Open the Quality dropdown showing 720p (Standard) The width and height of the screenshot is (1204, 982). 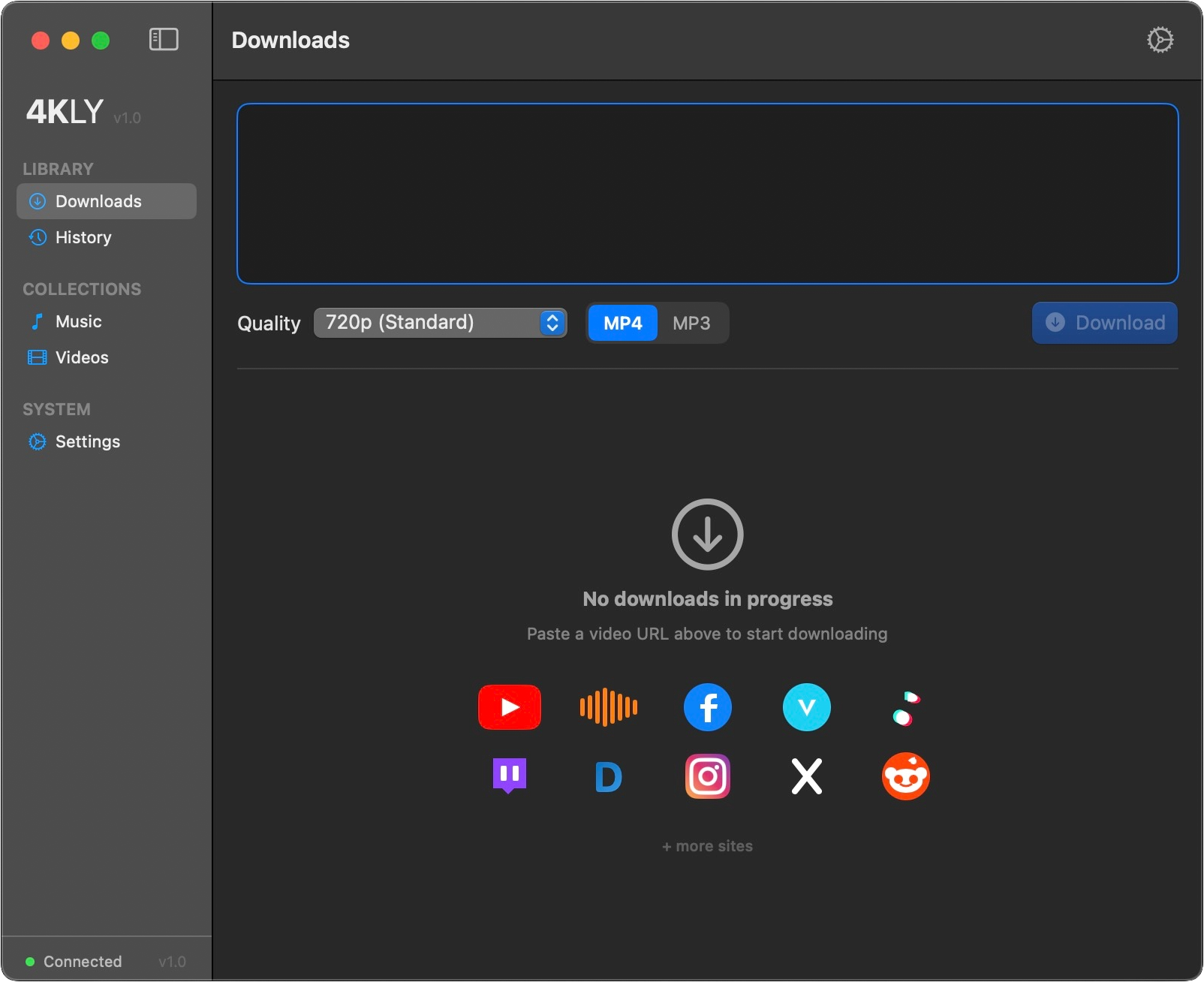pos(441,323)
